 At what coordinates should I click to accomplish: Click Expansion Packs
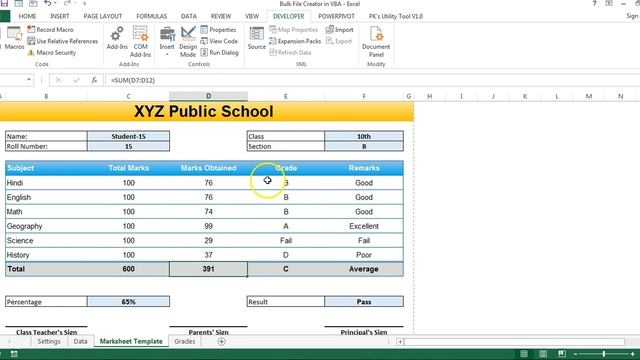point(295,41)
